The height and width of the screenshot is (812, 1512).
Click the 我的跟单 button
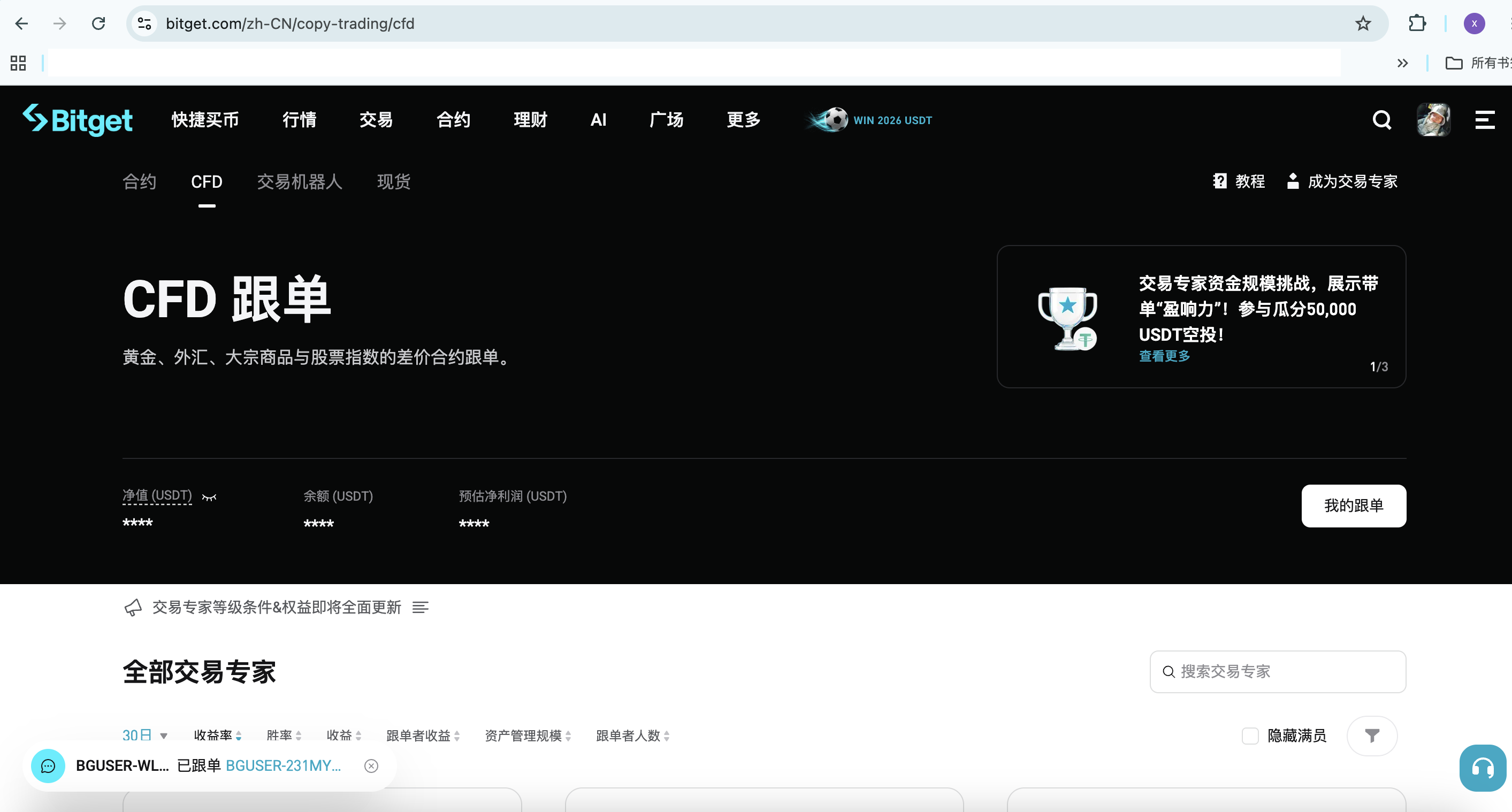point(1354,505)
